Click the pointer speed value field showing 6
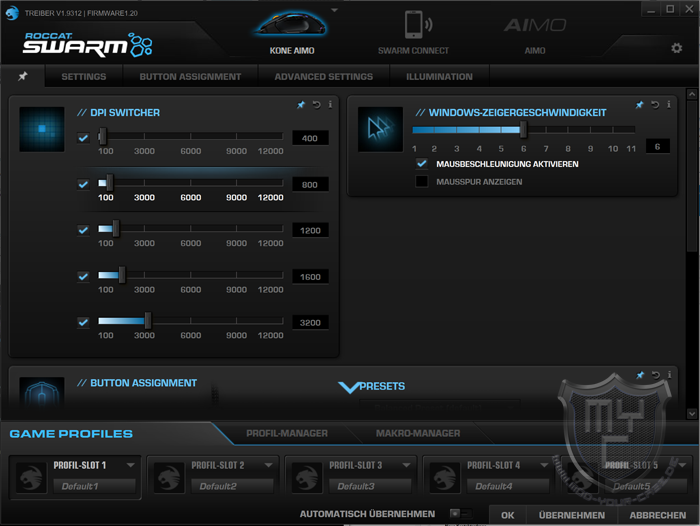This screenshot has height=526, width=700. click(x=658, y=146)
